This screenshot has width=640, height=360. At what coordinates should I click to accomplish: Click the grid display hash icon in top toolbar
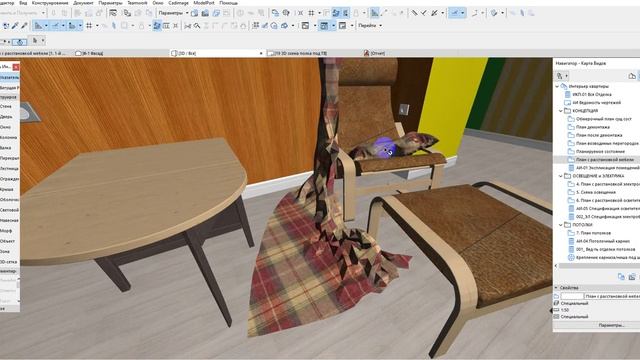[311, 13]
